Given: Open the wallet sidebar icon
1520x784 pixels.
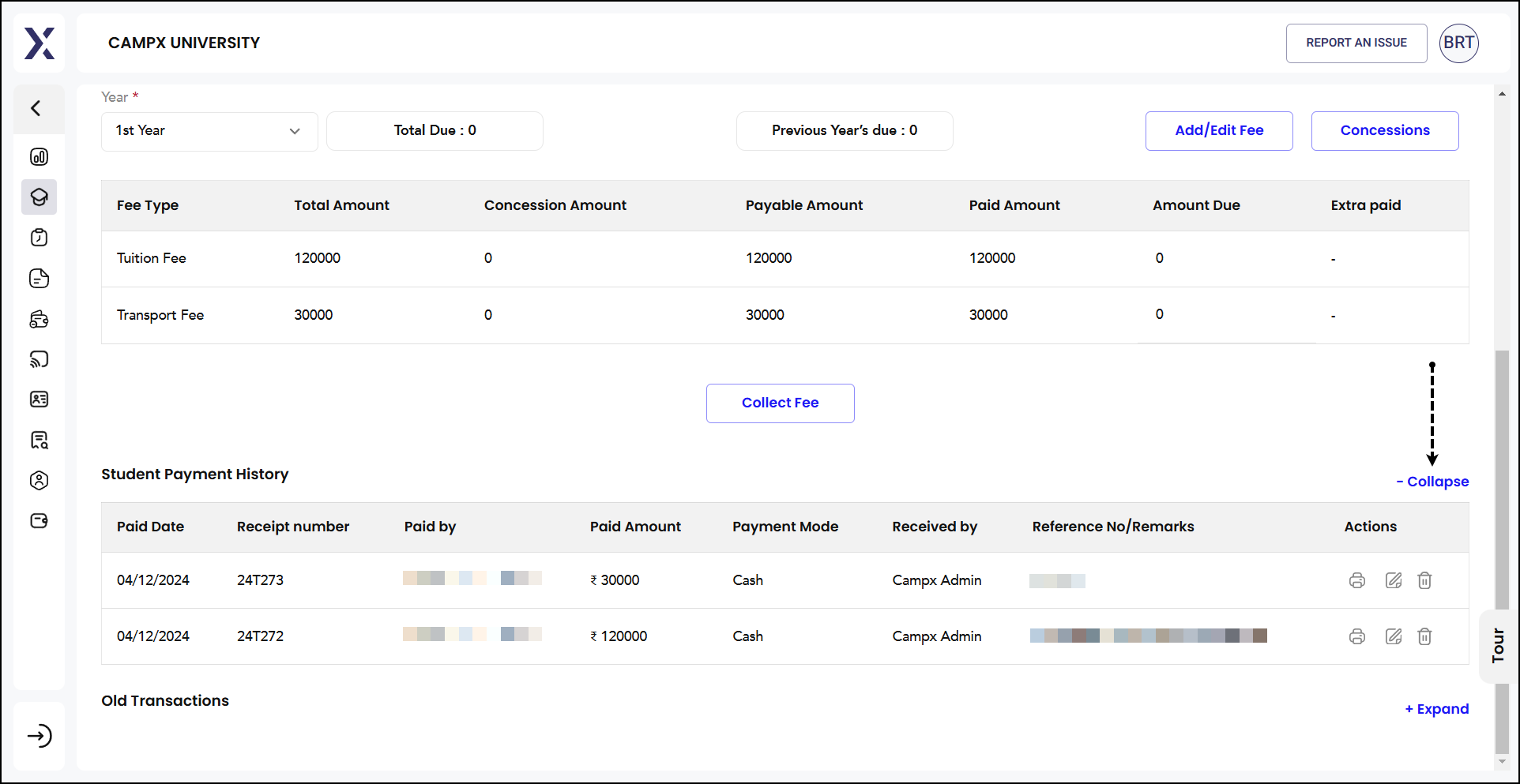Looking at the screenshot, I should click(40, 520).
